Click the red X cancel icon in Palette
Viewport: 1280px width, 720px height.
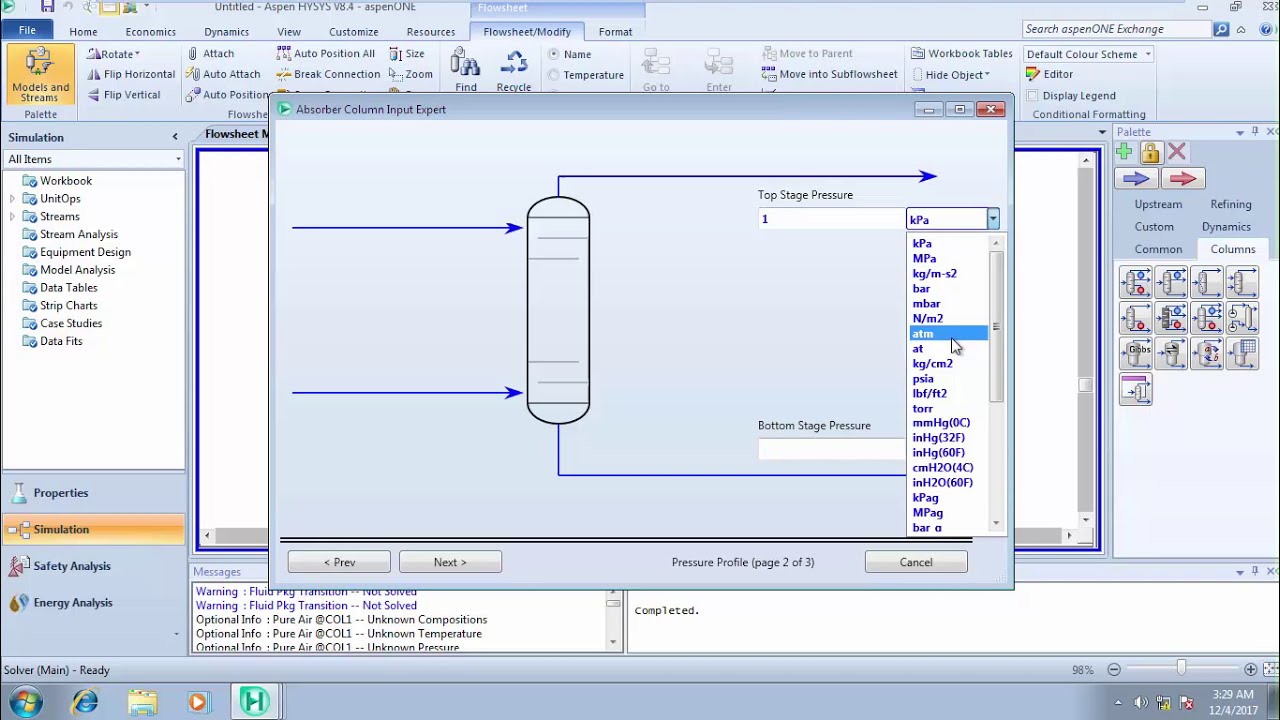point(1176,153)
